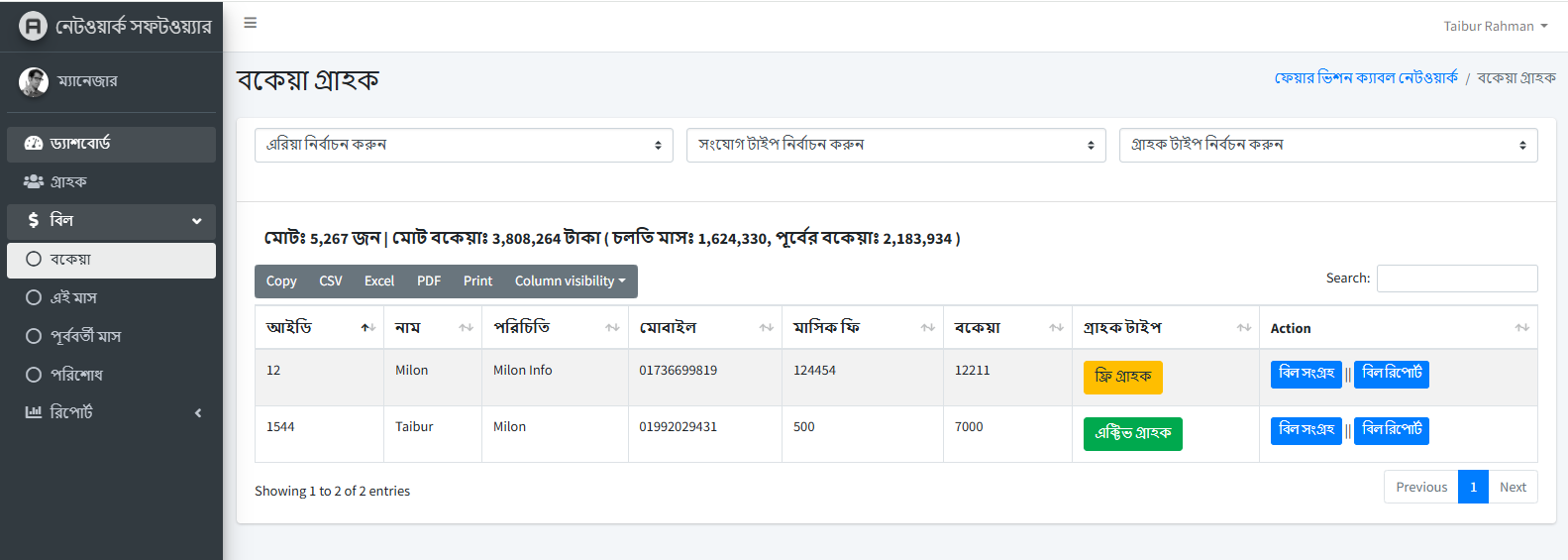Viewport: 1568px width, 560px height.
Task: Click the network software logo icon
Action: point(33,26)
